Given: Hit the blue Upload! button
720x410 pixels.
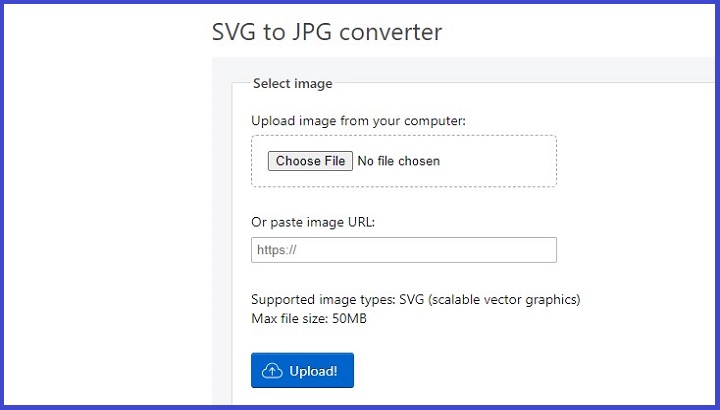Looking at the screenshot, I should tap(302, 370).
